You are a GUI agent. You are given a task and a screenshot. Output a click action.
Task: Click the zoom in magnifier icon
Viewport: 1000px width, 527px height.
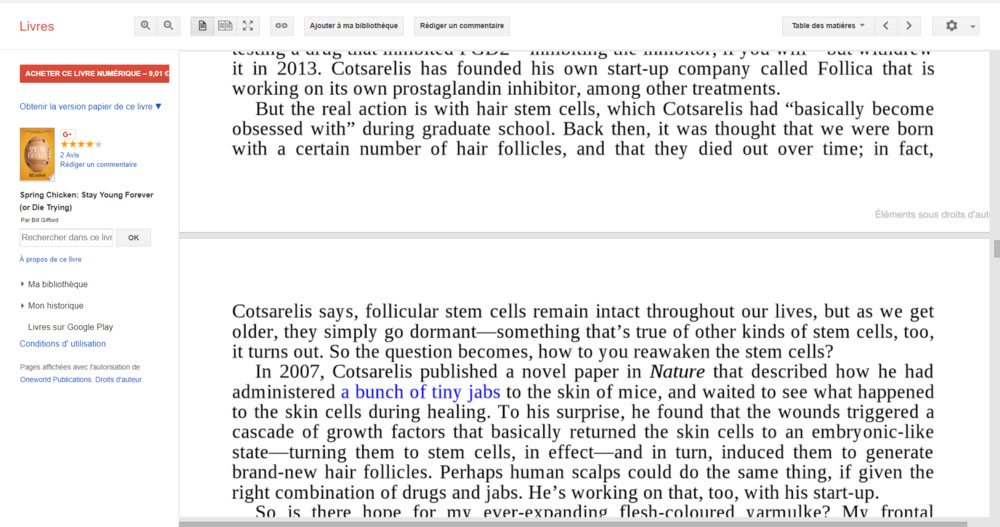(x=146, y=26)
